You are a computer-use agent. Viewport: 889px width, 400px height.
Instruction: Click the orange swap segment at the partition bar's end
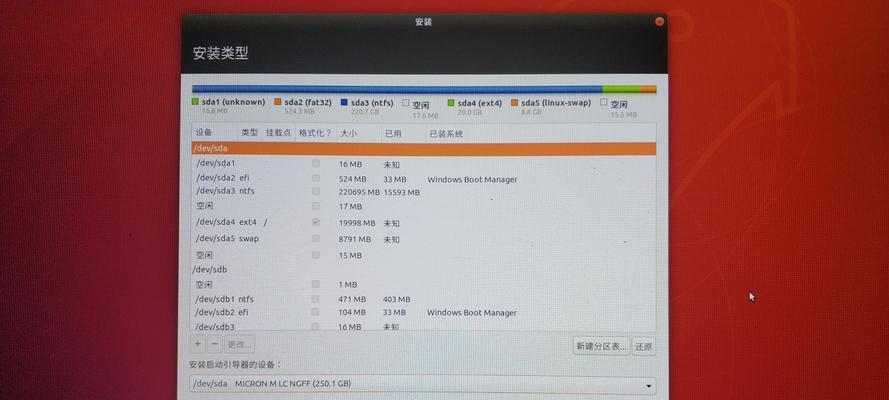[648, 89]
